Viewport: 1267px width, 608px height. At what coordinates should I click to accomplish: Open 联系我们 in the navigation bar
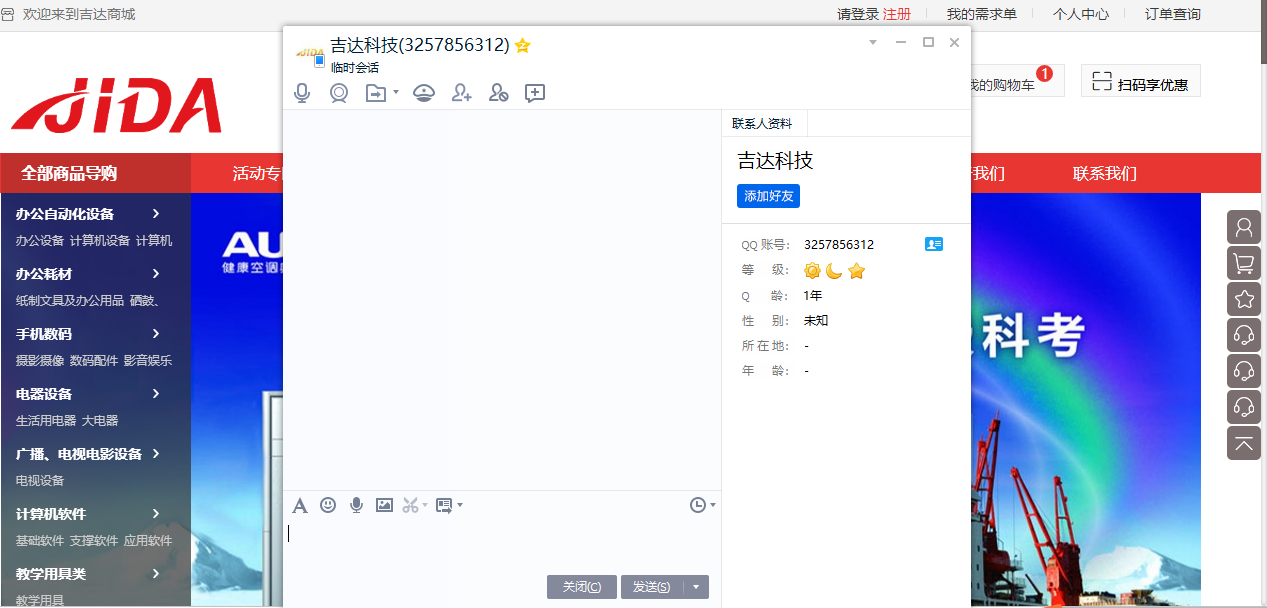point(1104,173)
